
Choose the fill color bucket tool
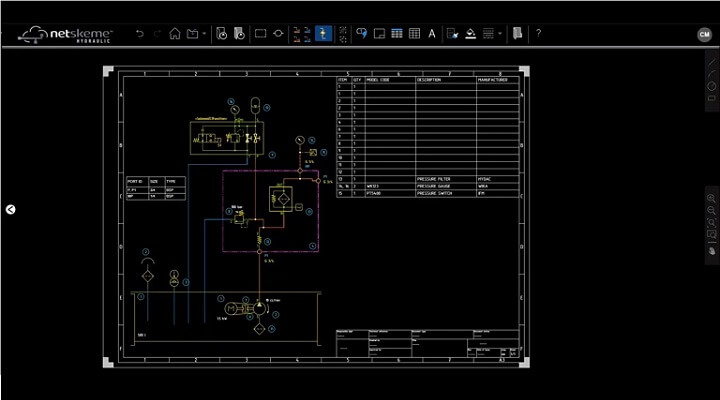point(470,34)
